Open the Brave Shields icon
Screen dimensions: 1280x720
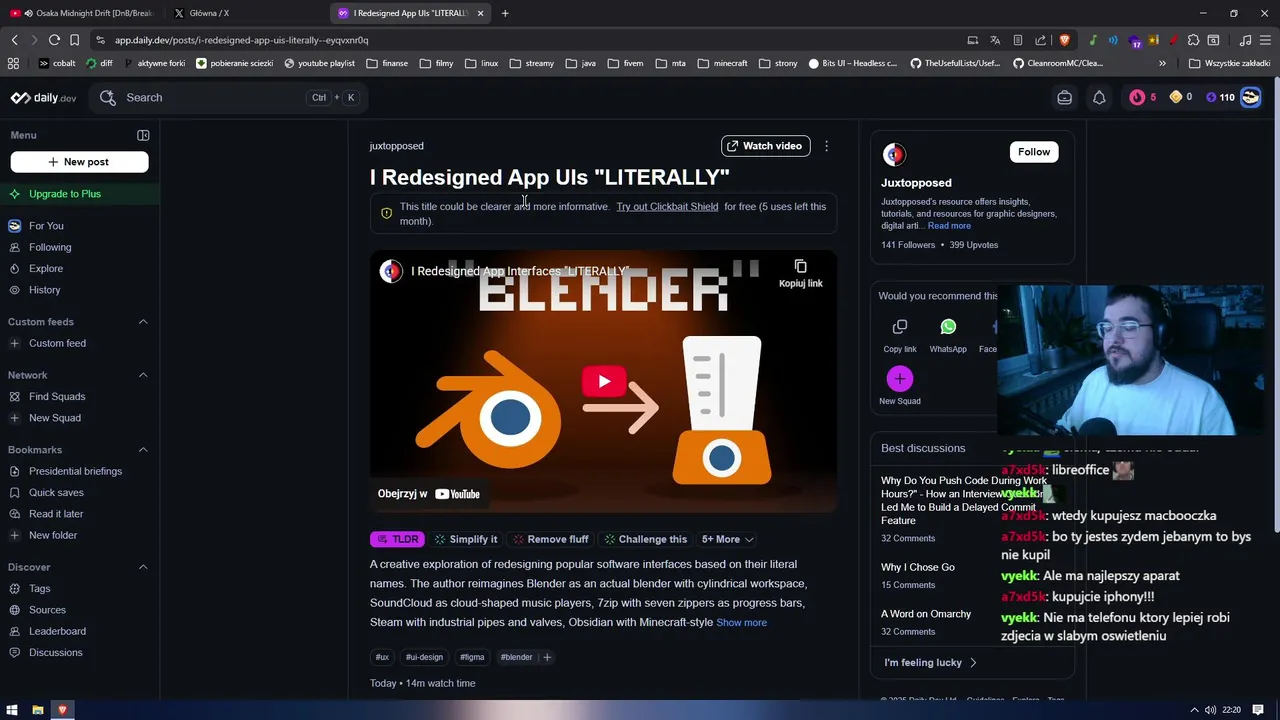(1064, 40)
